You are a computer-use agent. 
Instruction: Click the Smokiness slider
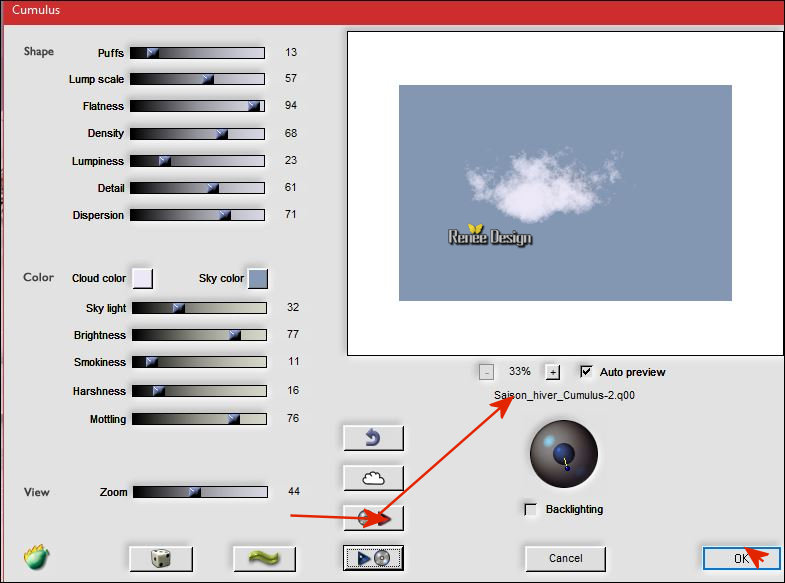[x=199, y=362]
